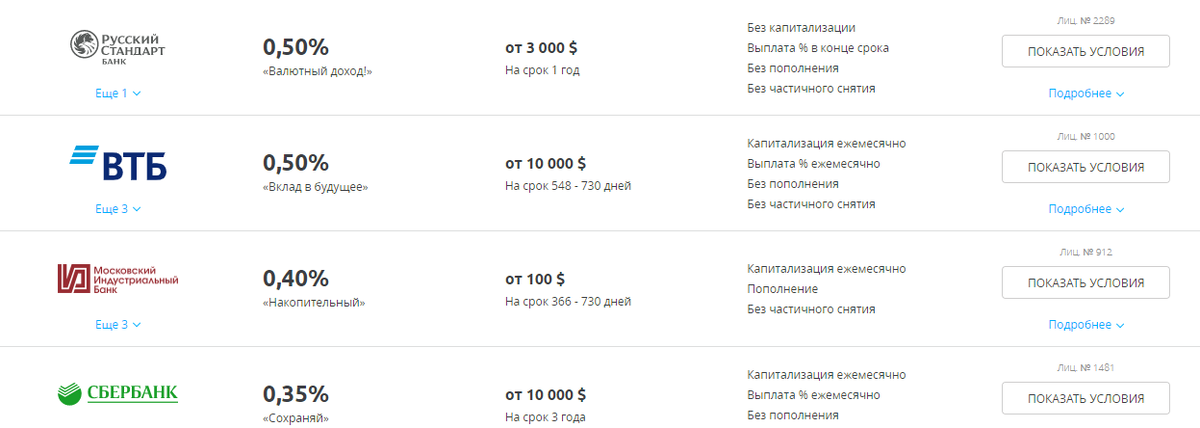The height and width of the screenshot is (428, 1200).
Task: Click 'Показать условия' for ВТБ deposit
Action: [1086, 167]
